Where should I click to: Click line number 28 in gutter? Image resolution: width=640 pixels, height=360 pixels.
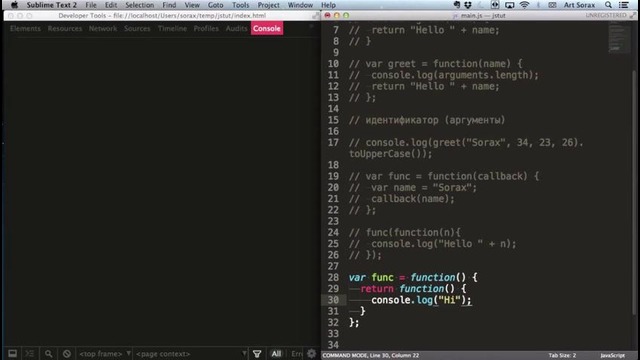(x=333, y=278)
